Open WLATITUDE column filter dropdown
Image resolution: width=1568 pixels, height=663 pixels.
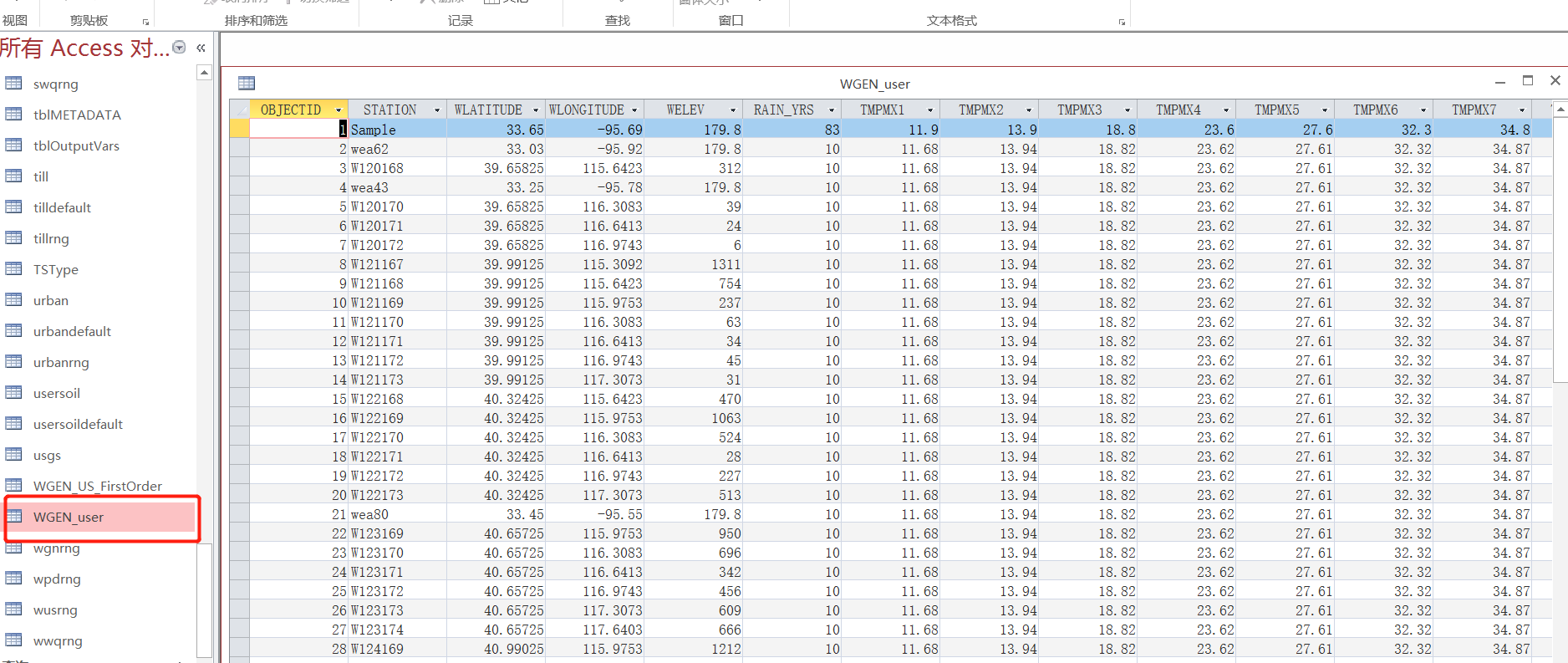(x=536, y=110)
